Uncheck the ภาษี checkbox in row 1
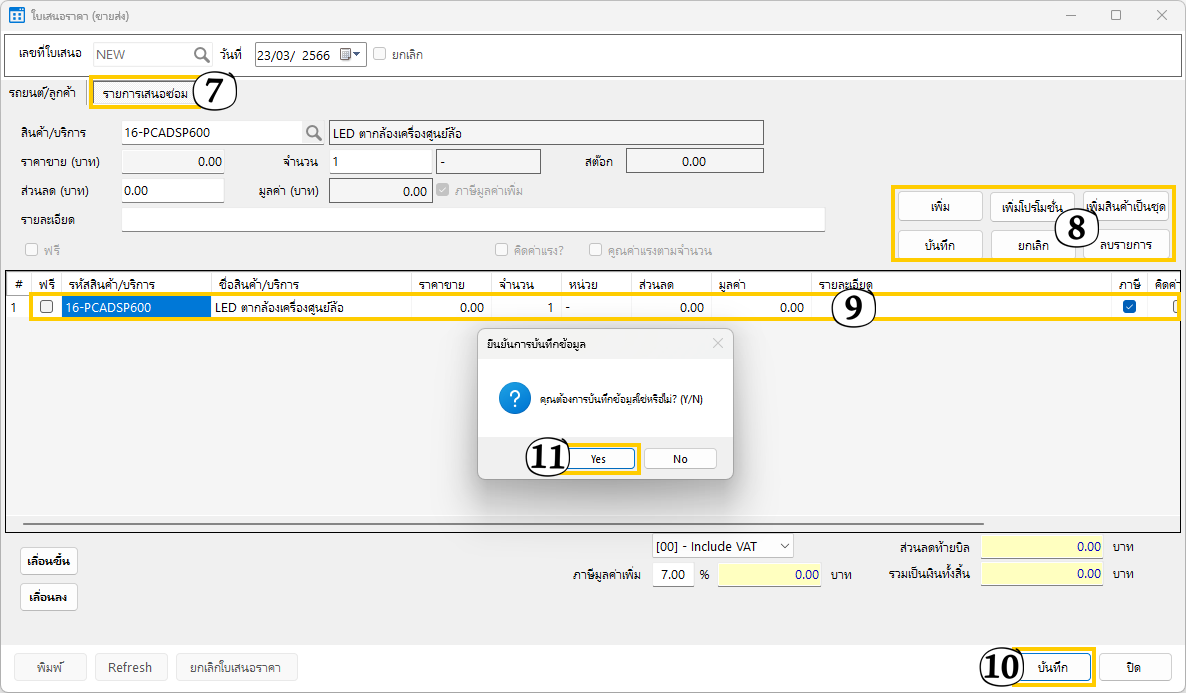The image size is (1186, 693). click(1129, 307)
